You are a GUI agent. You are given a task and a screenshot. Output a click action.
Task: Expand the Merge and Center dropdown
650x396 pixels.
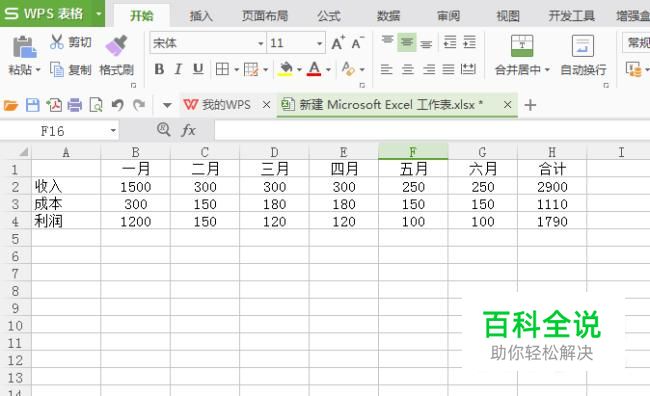point(547,70)
